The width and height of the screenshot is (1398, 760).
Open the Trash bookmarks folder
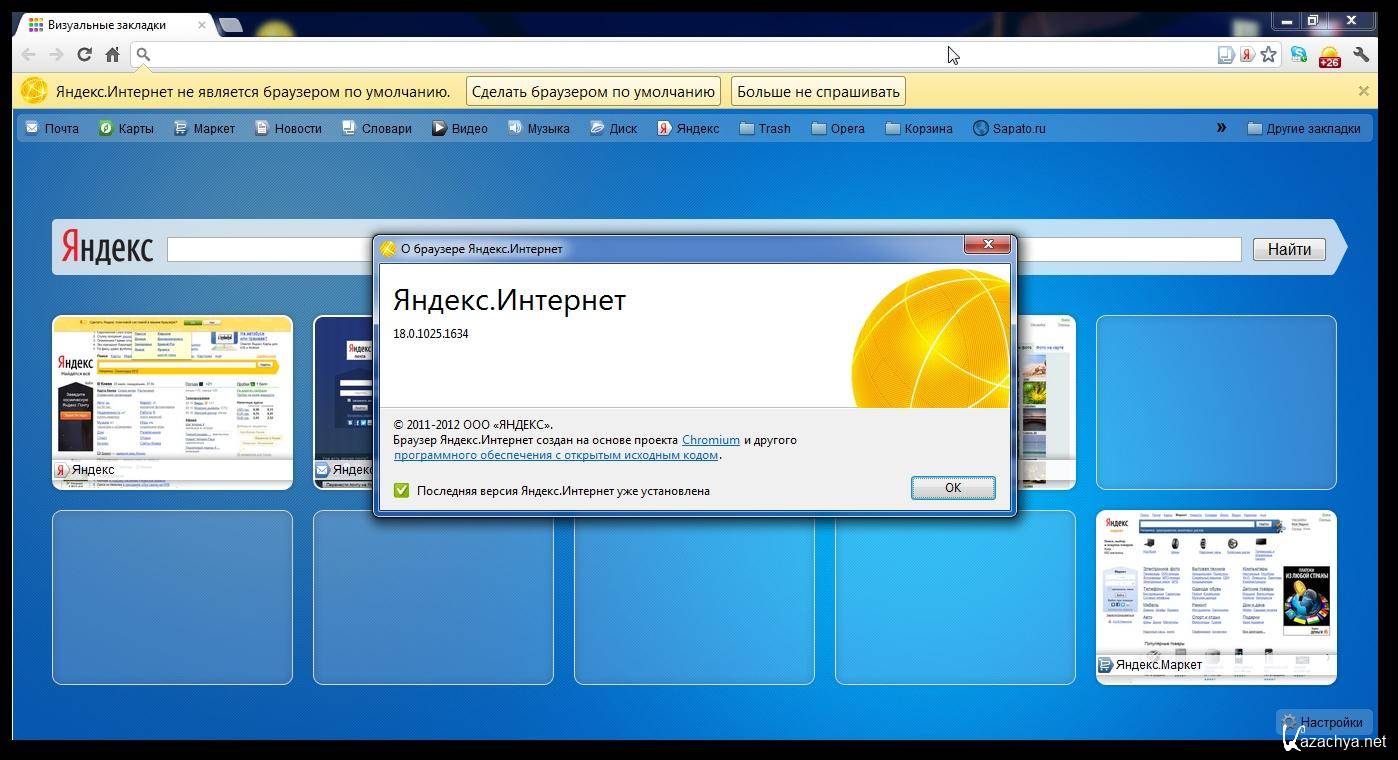(x=765, y=128)
